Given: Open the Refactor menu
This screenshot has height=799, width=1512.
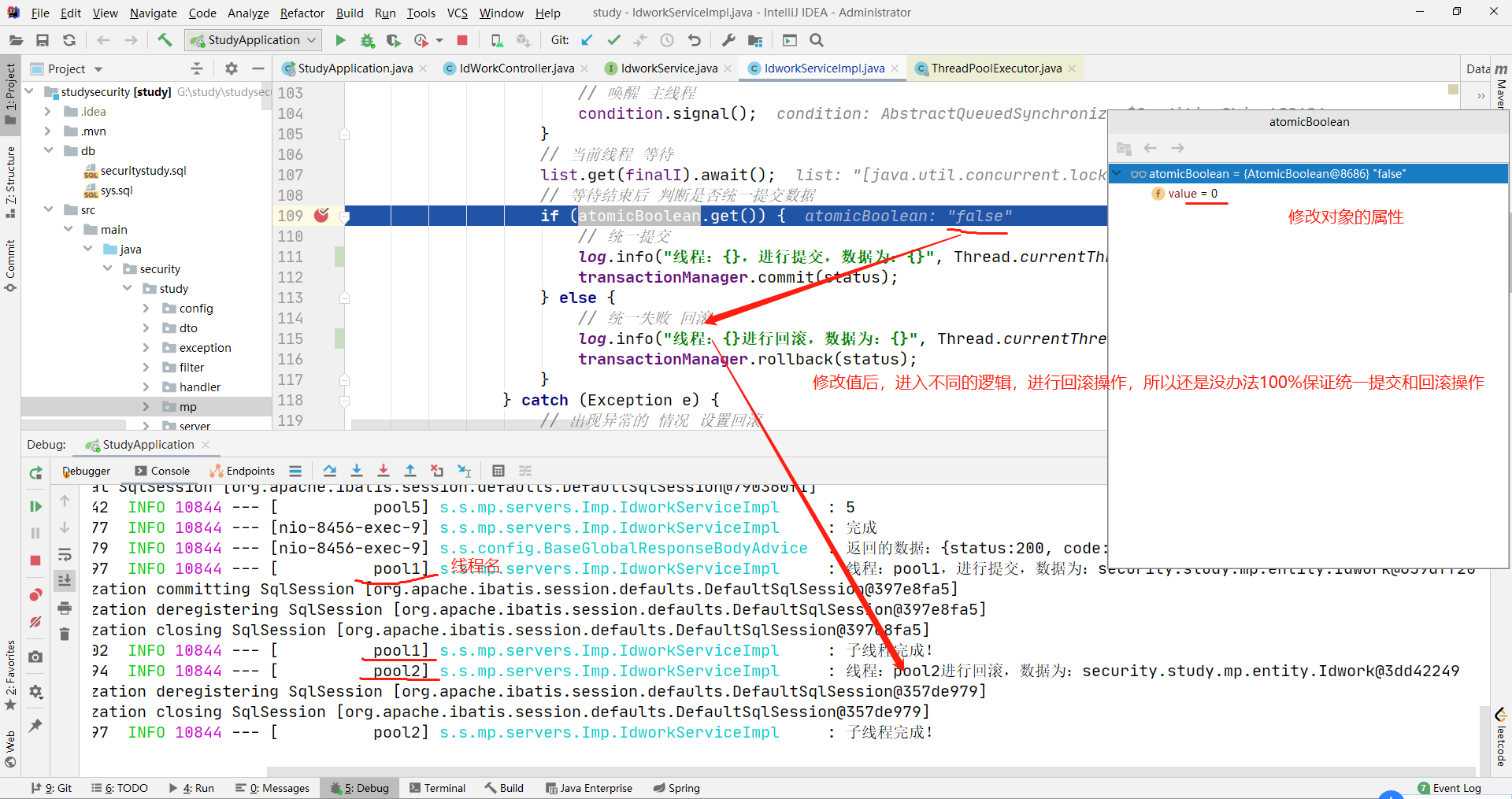Looking at the screenshot, I should (302, 13).
